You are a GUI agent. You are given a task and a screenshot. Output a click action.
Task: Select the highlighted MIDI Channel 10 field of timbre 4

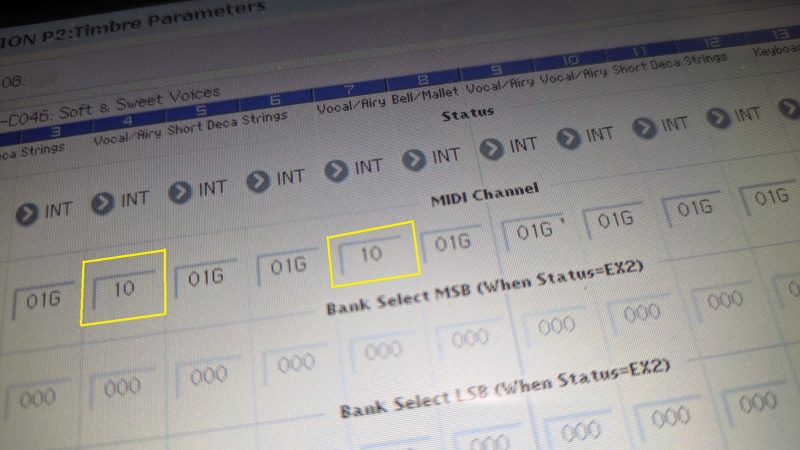[x=124, y=287]
